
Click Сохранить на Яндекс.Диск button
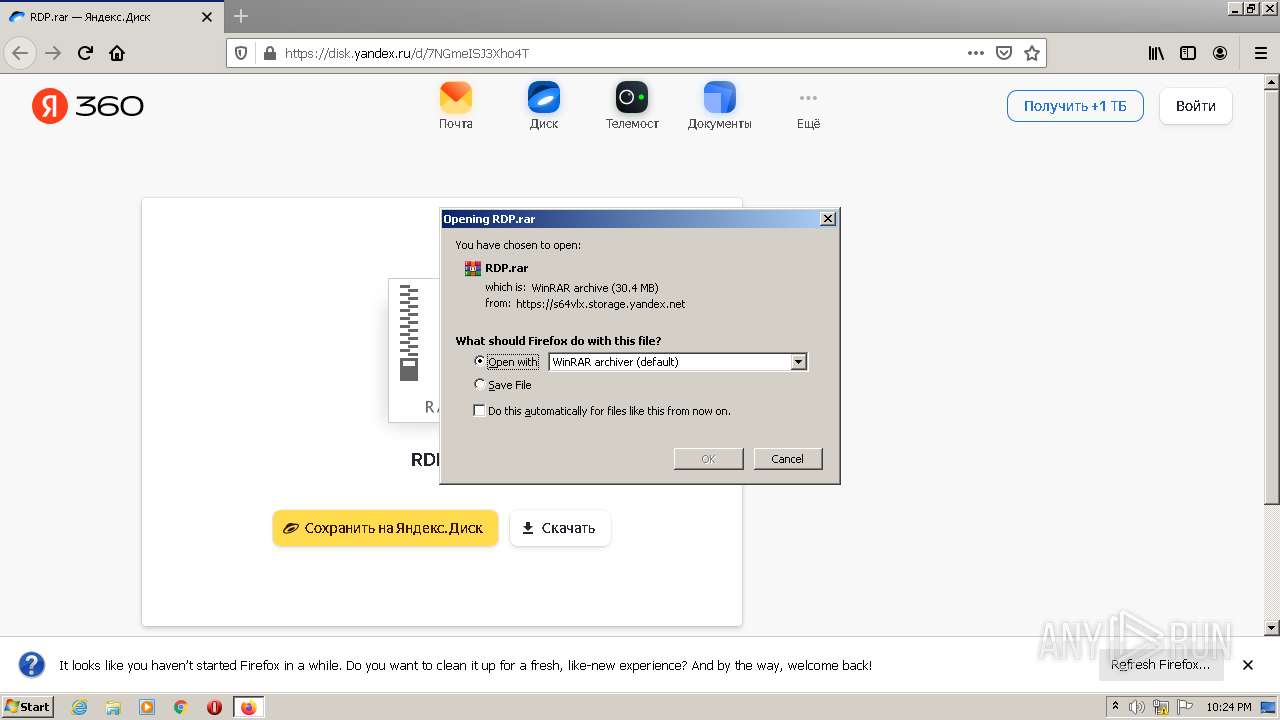385,528
